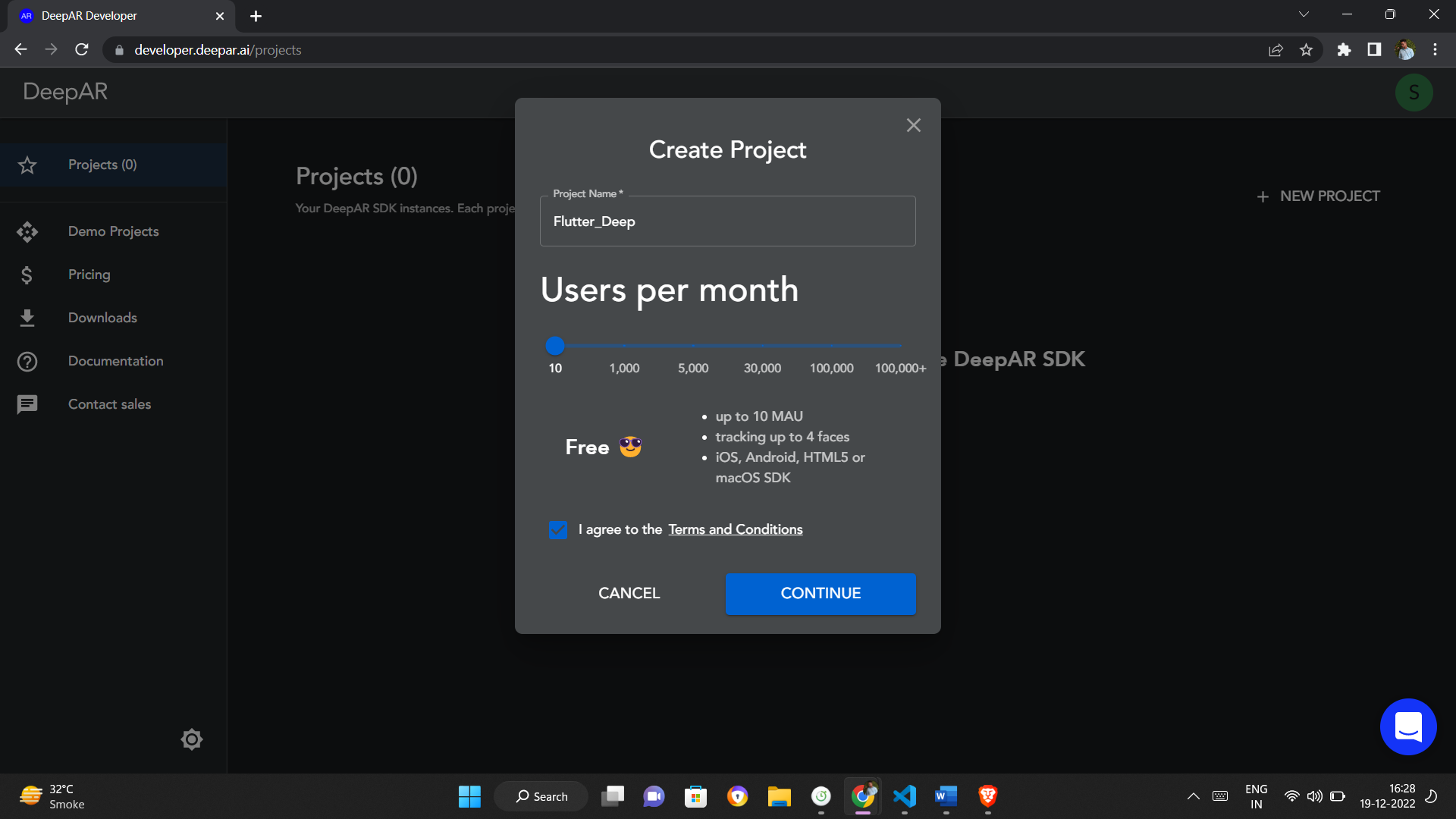
Task: Toggle the Terms and Conditions agreement checkbox
Action: click(558, 530)
